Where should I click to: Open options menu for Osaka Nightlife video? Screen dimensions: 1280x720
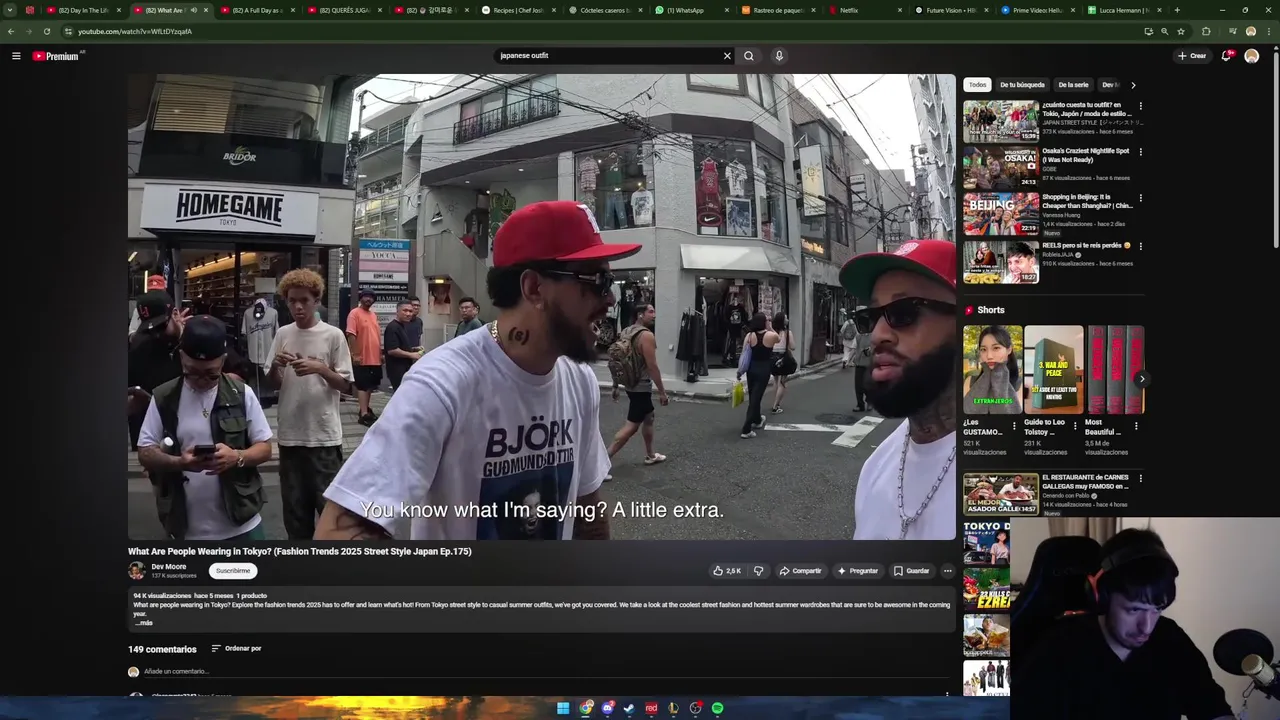pyautogui.click(x=1140, y=152)
